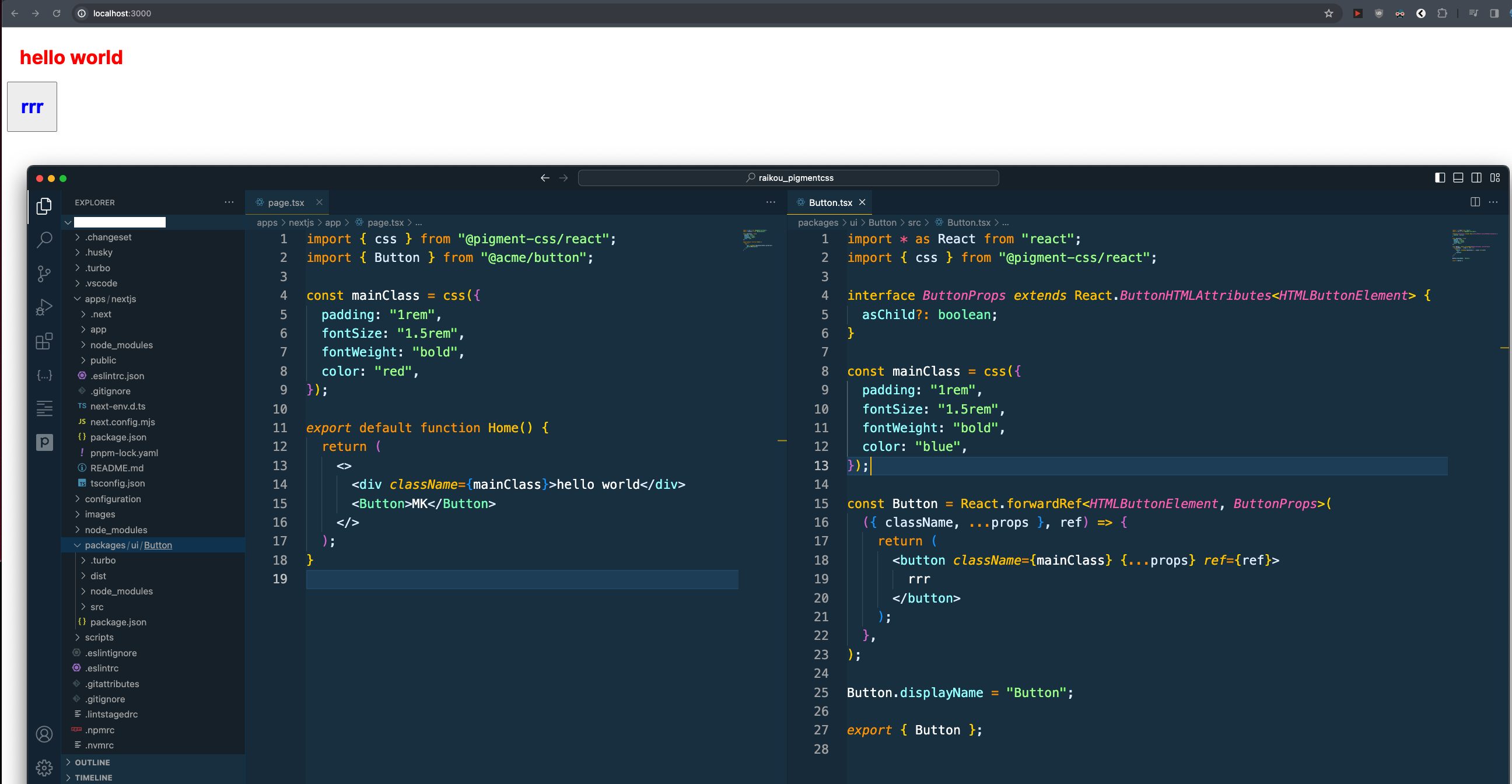The image size is (1512, 784).
Task: Open the .lintstagedrc file
Action: [153, 714]
